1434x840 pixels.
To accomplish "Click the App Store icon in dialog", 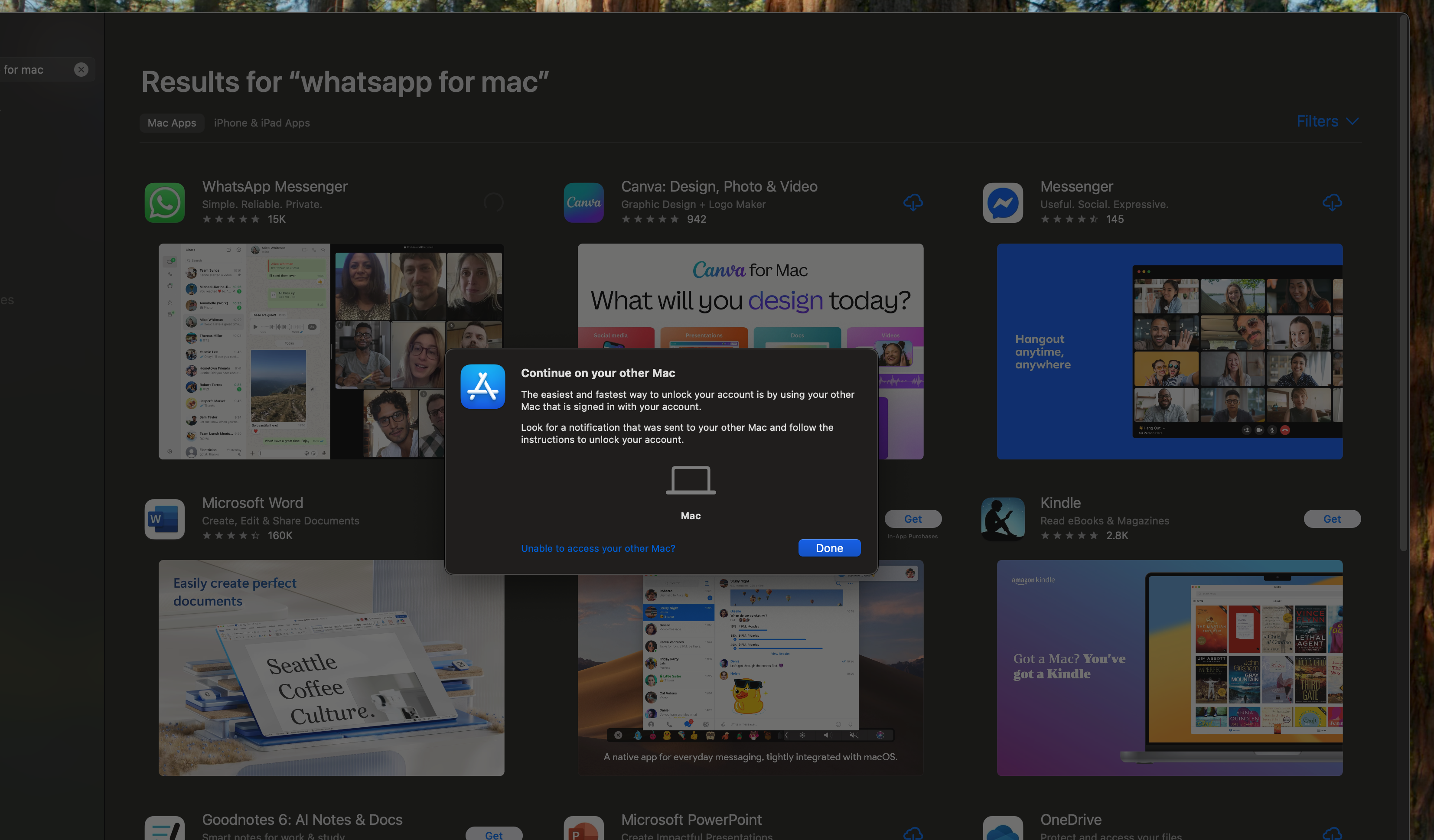I will 482,387.
